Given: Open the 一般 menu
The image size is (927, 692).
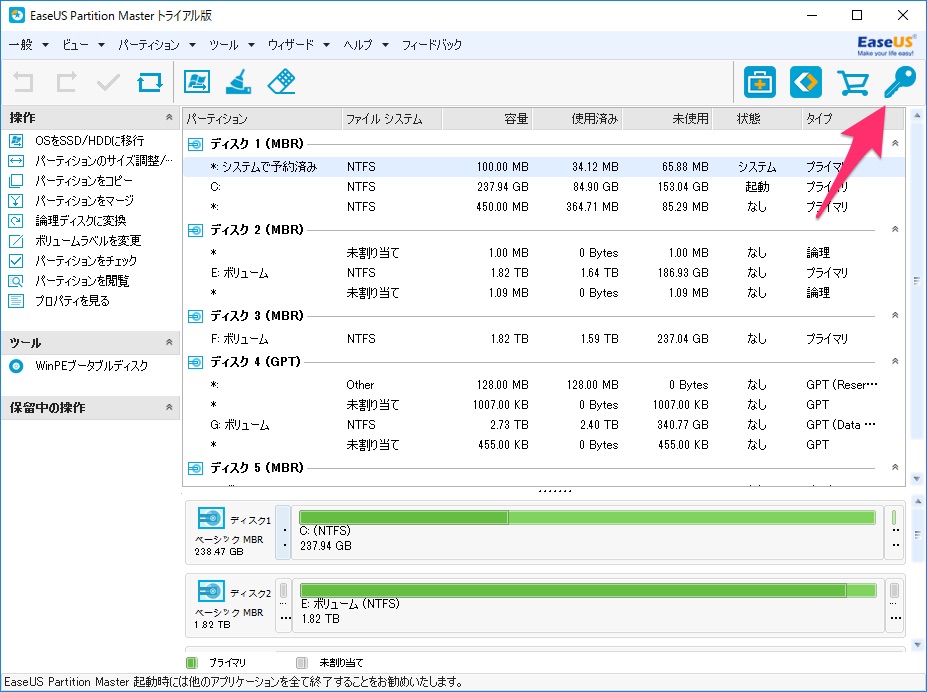Looking at the screenshot, I should [28, 45].
